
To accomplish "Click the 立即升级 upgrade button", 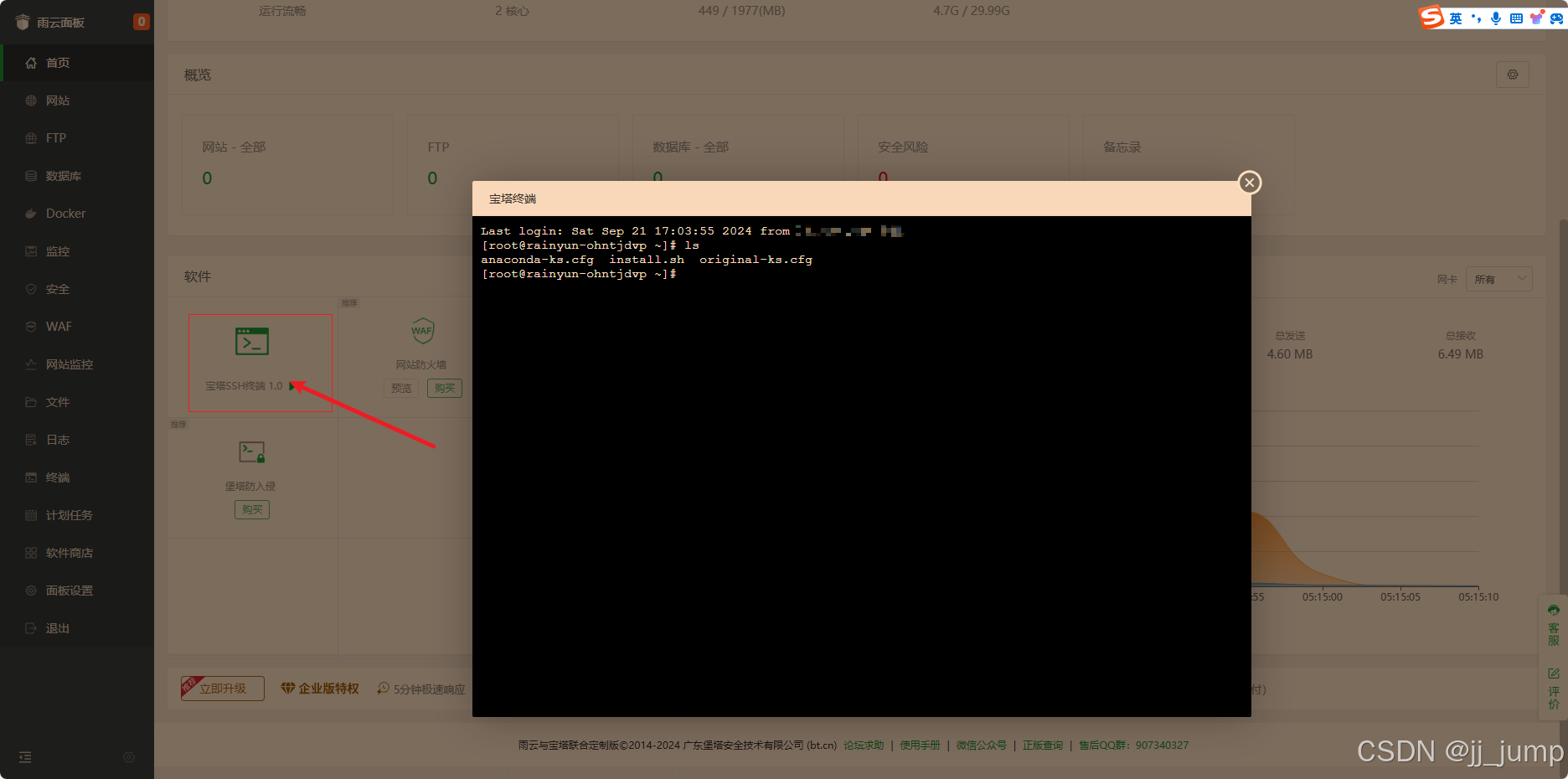I will click(x=223, y=689).
